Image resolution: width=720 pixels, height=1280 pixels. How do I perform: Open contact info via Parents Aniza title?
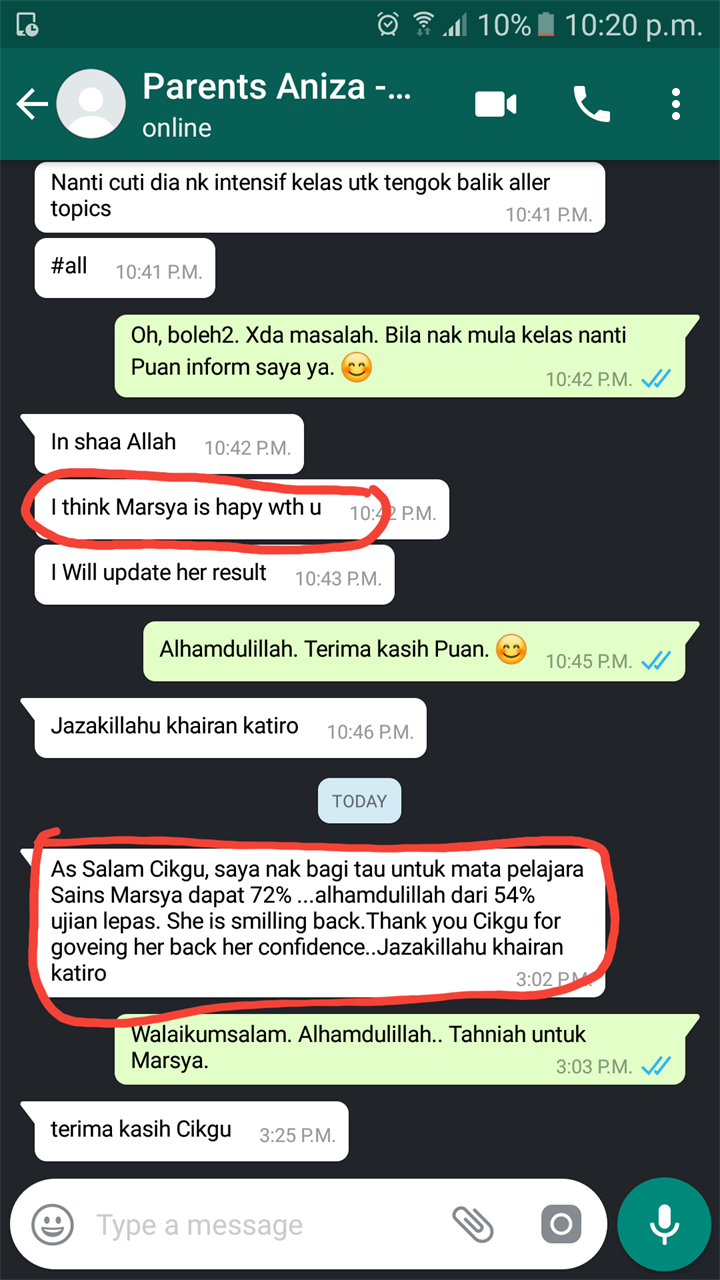[x=277, y=87]
